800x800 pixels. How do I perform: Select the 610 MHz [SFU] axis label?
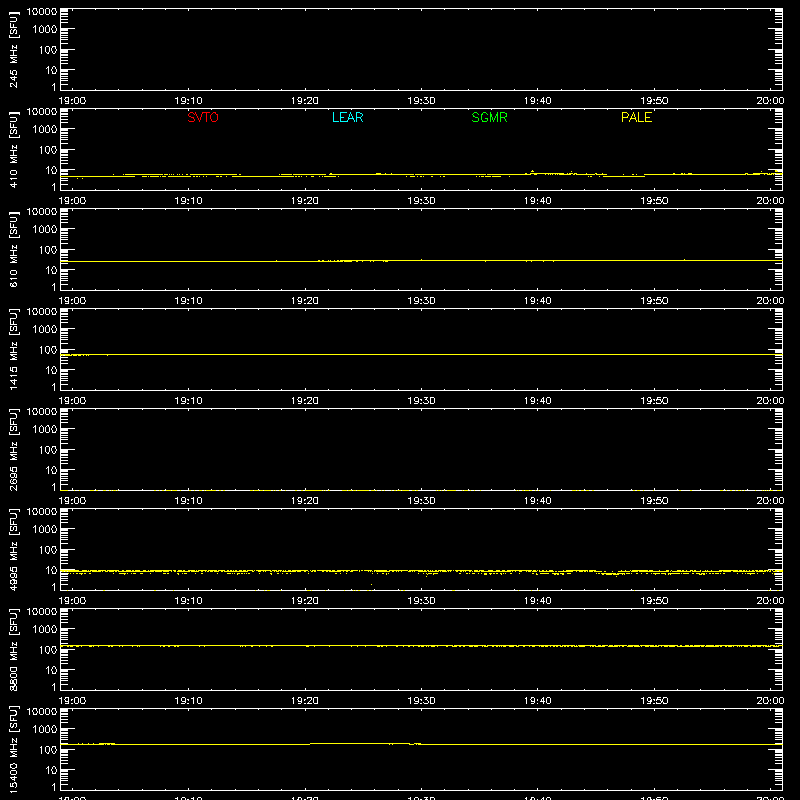point(13,249)
